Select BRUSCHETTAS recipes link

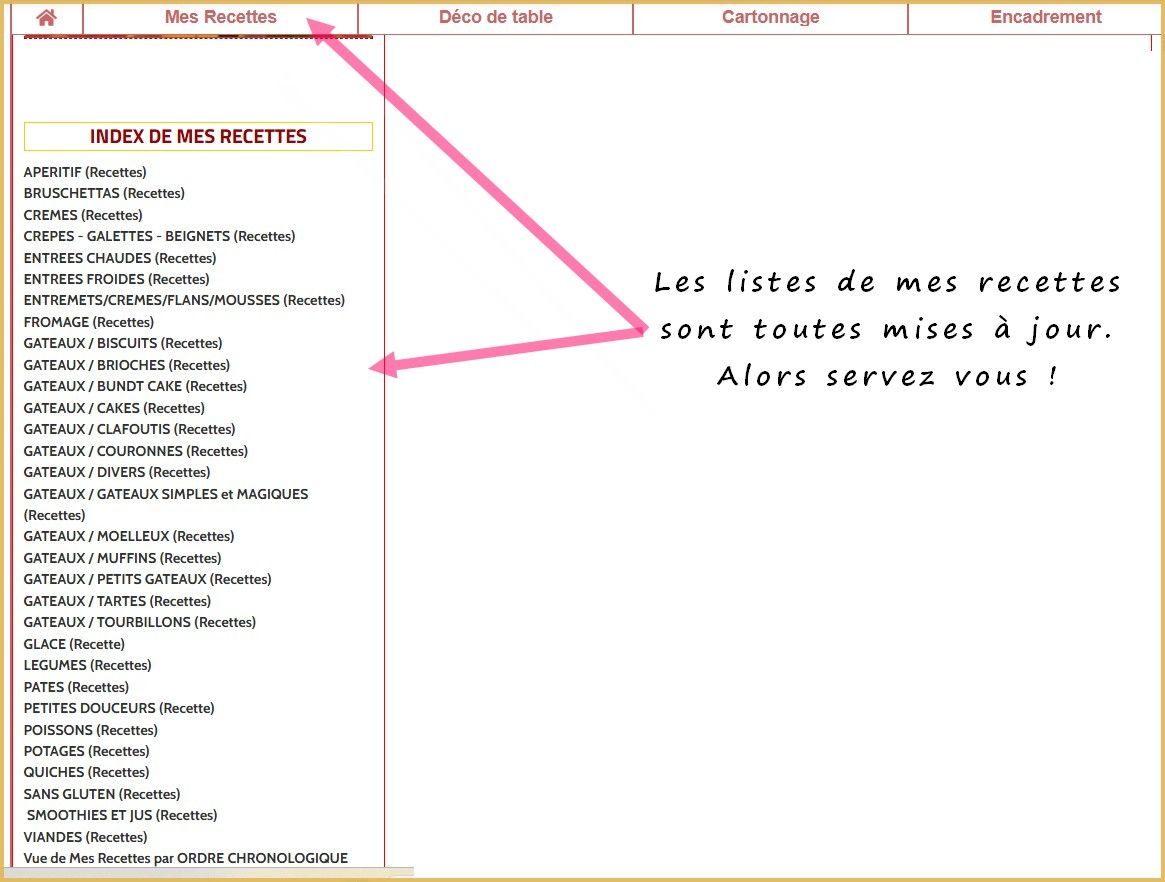click(104, 193)
